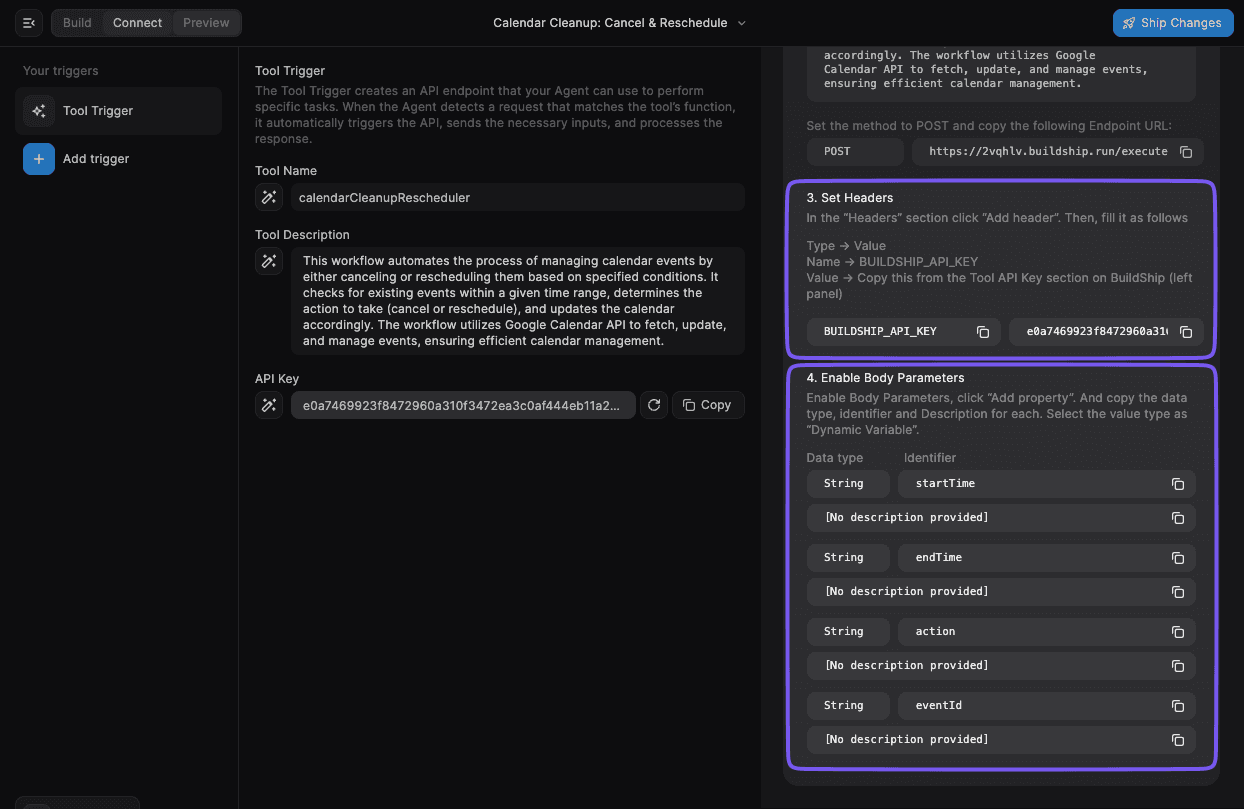
Task: Click the '4. Enable Body Parameters' heading
Action: pos(885,378)
